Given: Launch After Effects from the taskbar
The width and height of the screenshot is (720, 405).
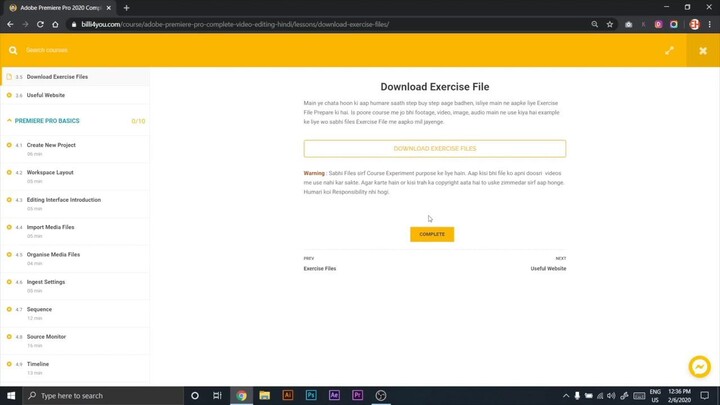Looking at the screenshot, I should point(334,395).
